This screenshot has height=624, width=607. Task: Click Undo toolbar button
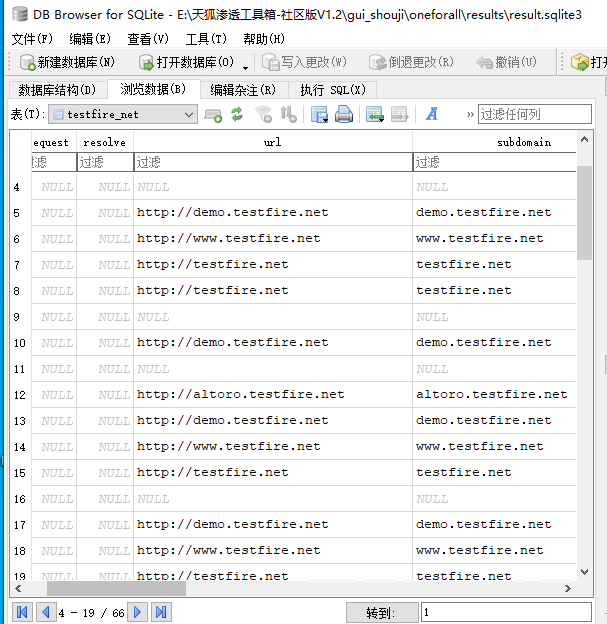tap(506, 62)
